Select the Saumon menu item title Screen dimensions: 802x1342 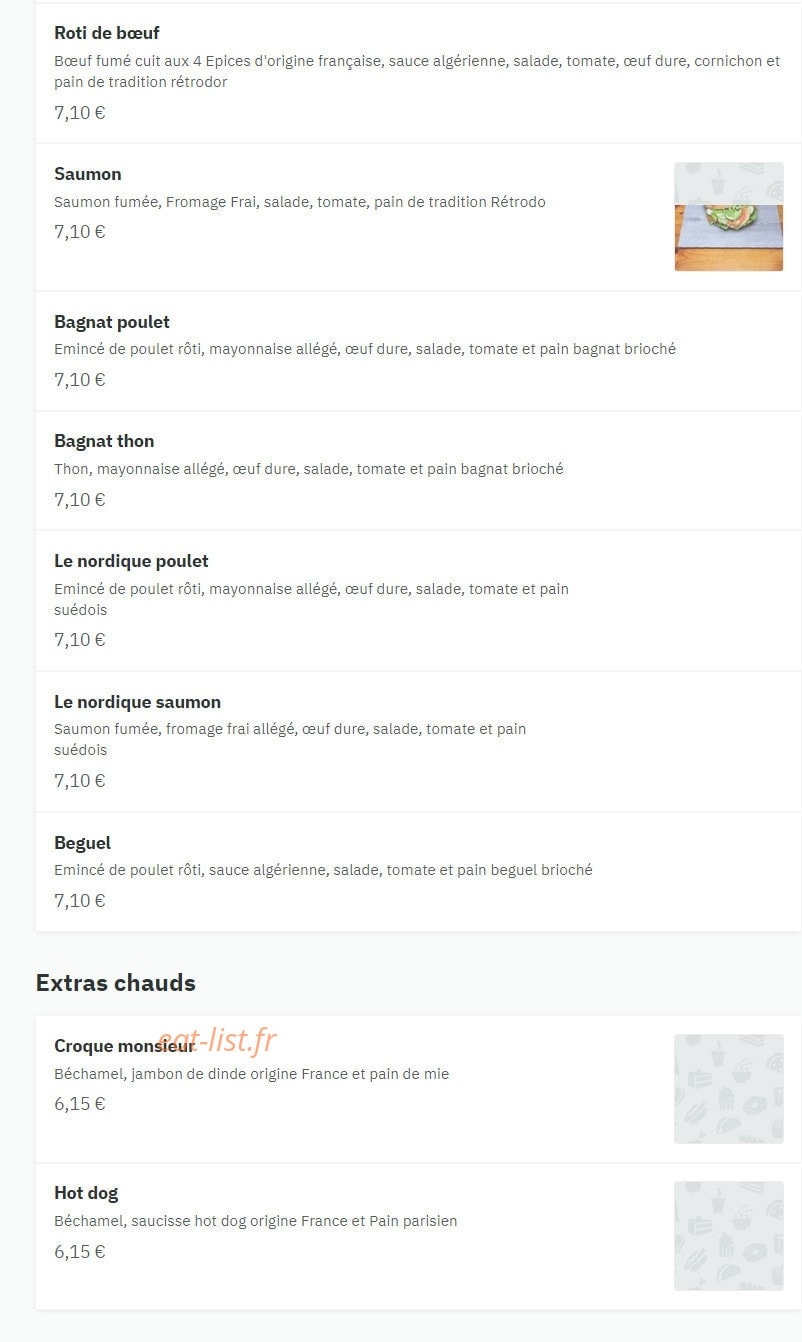click(88, 174)
